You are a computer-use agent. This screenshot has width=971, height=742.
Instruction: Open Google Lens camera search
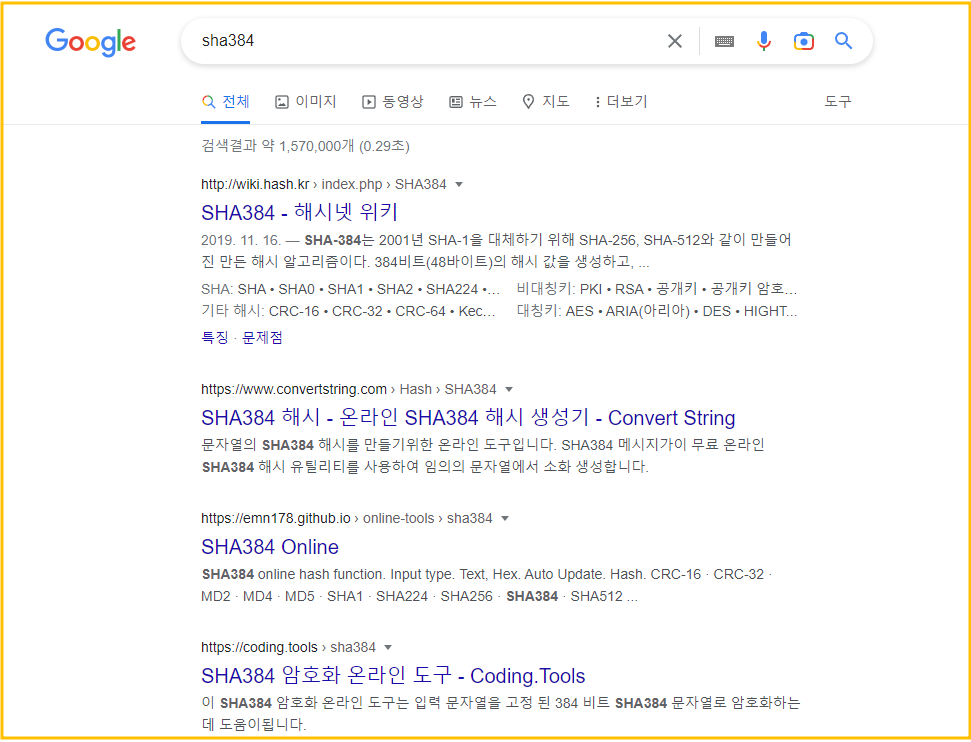(803, 41)
